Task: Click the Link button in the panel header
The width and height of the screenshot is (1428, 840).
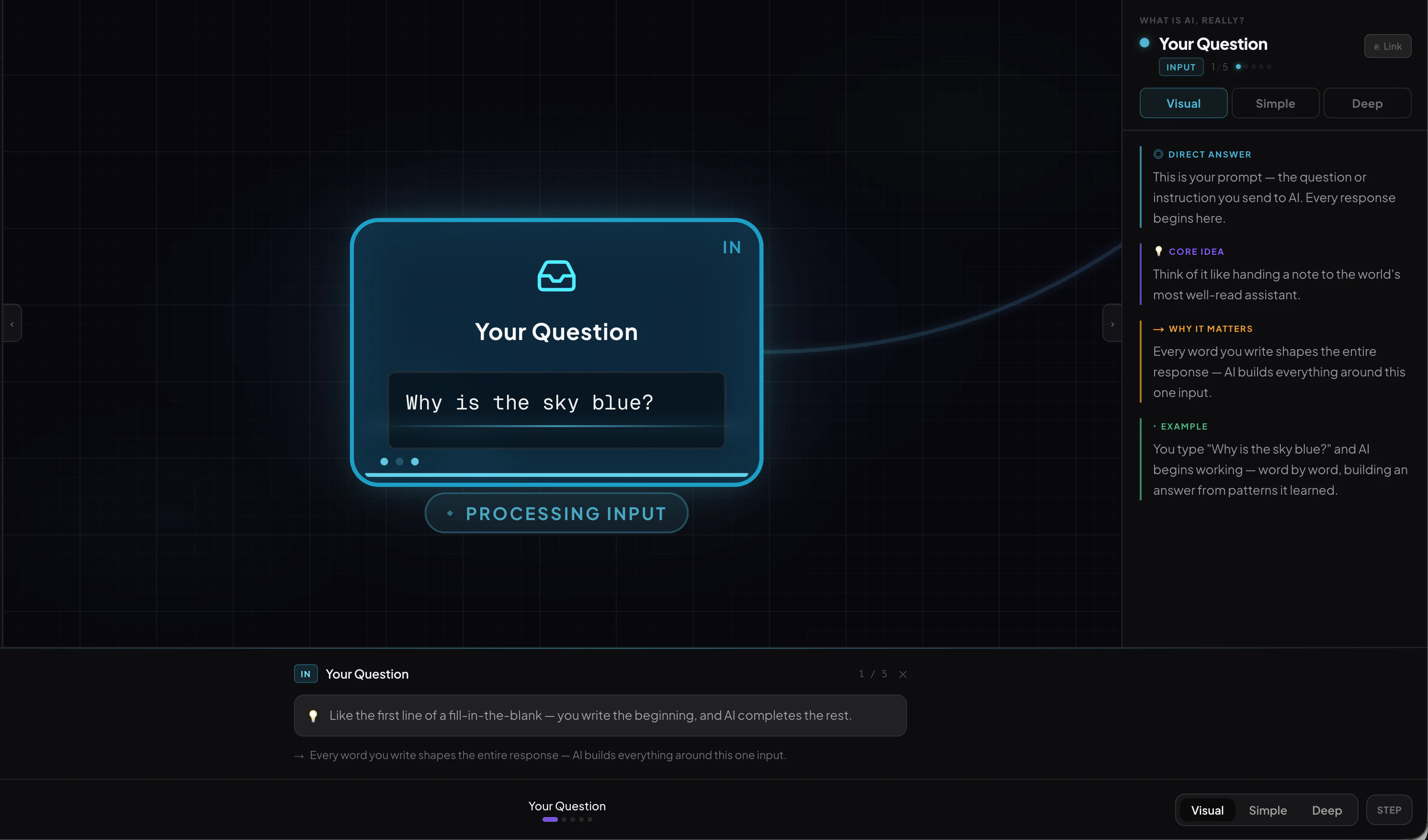Action: coord(1387,46)
